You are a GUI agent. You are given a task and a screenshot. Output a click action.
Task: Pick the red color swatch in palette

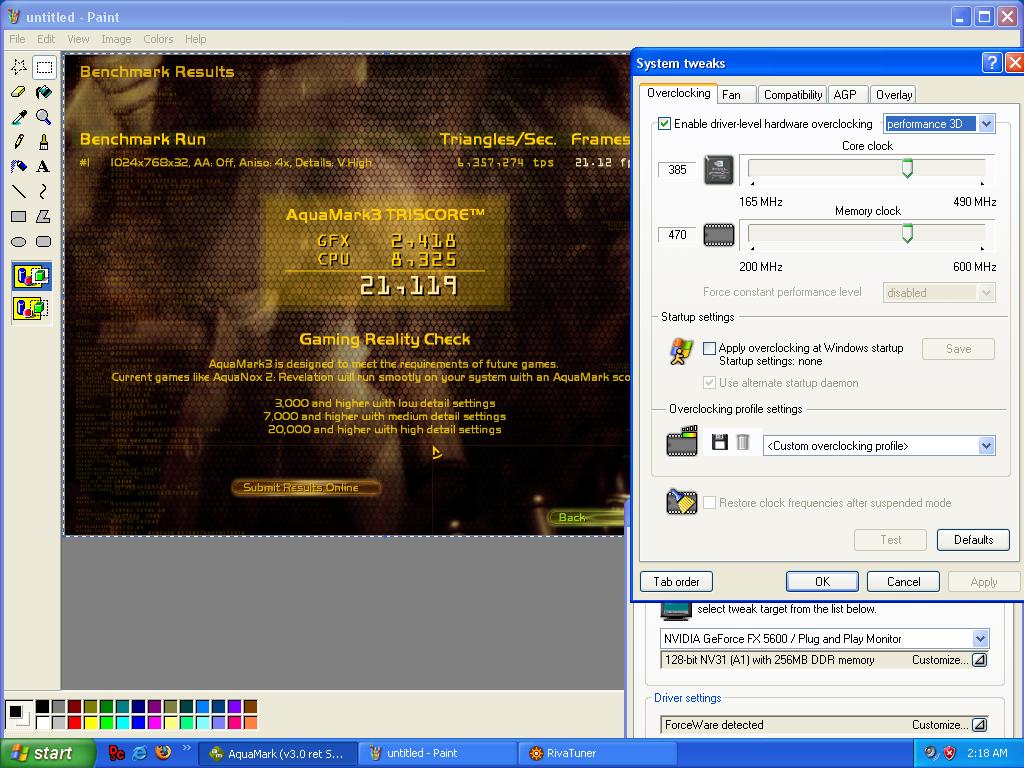[x=74, y=722]
